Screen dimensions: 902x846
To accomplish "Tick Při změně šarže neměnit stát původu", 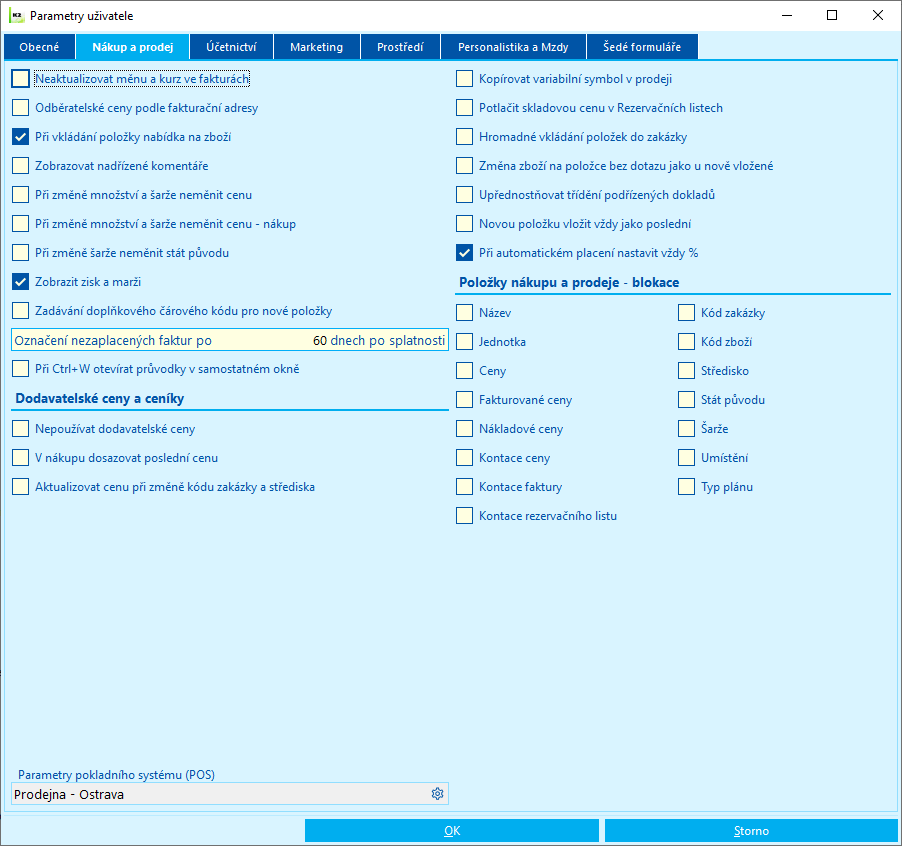I will click(x=21, y=252).
